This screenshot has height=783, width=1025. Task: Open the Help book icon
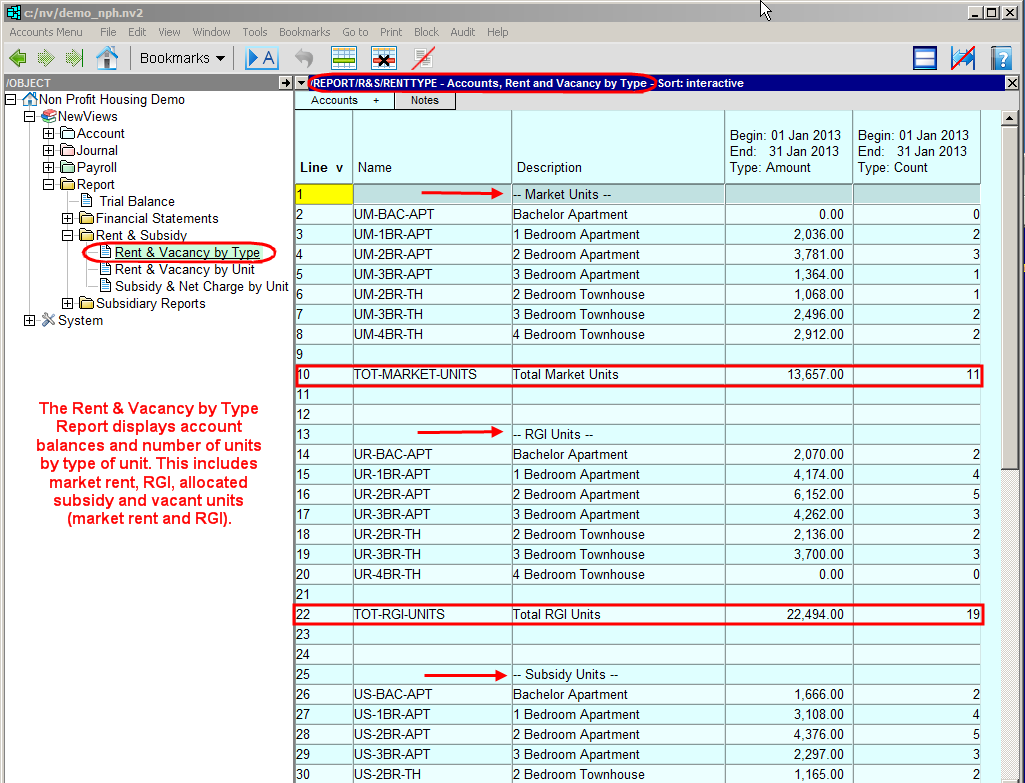coord(1001,58)
